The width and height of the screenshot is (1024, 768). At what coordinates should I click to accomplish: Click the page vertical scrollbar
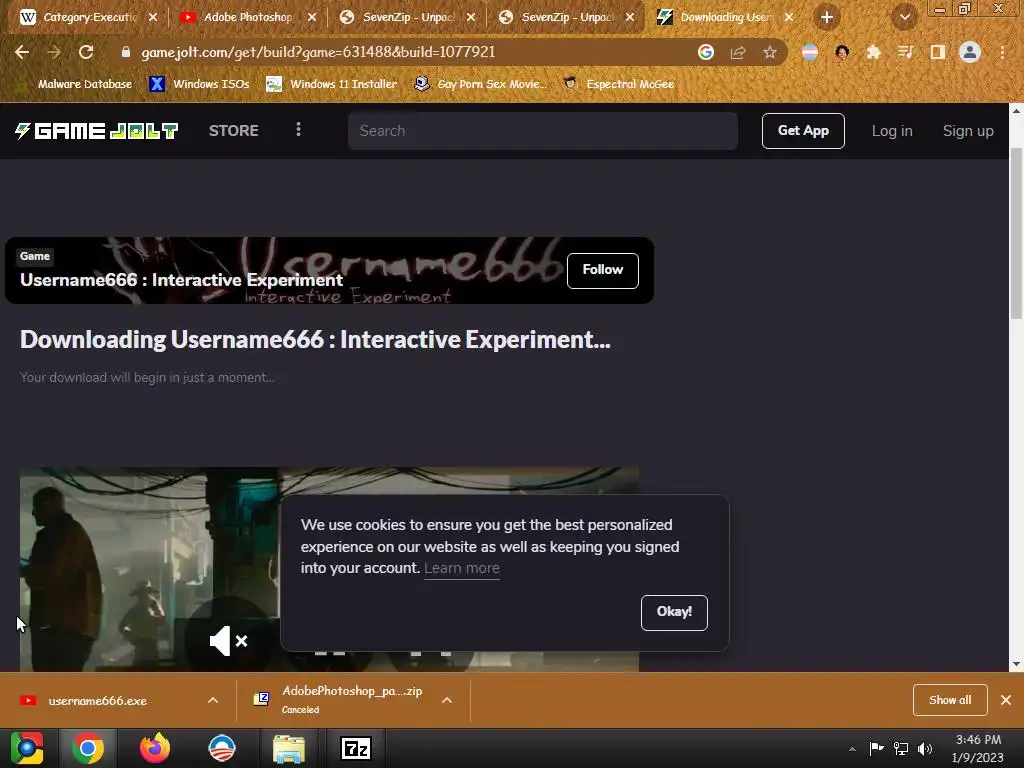[1016, 234]
